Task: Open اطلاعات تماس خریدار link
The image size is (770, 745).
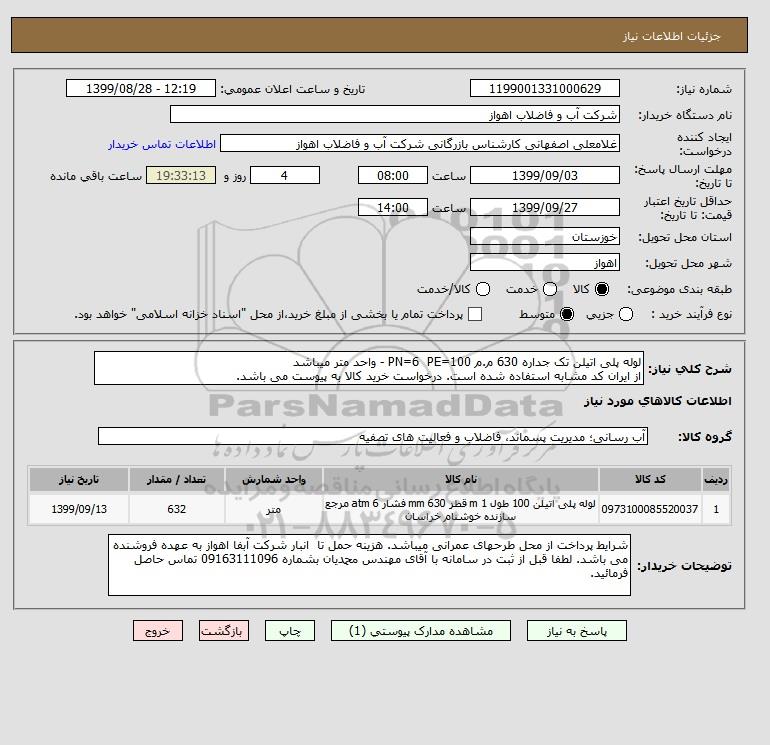Action: (162, 144)
